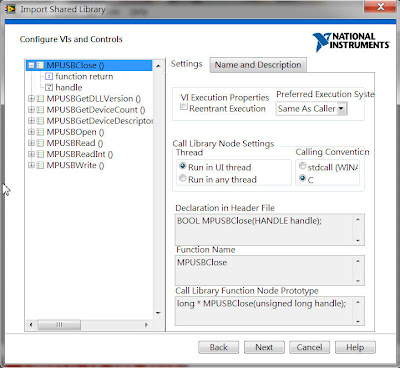Click the tree scroll right arrow

146,324
